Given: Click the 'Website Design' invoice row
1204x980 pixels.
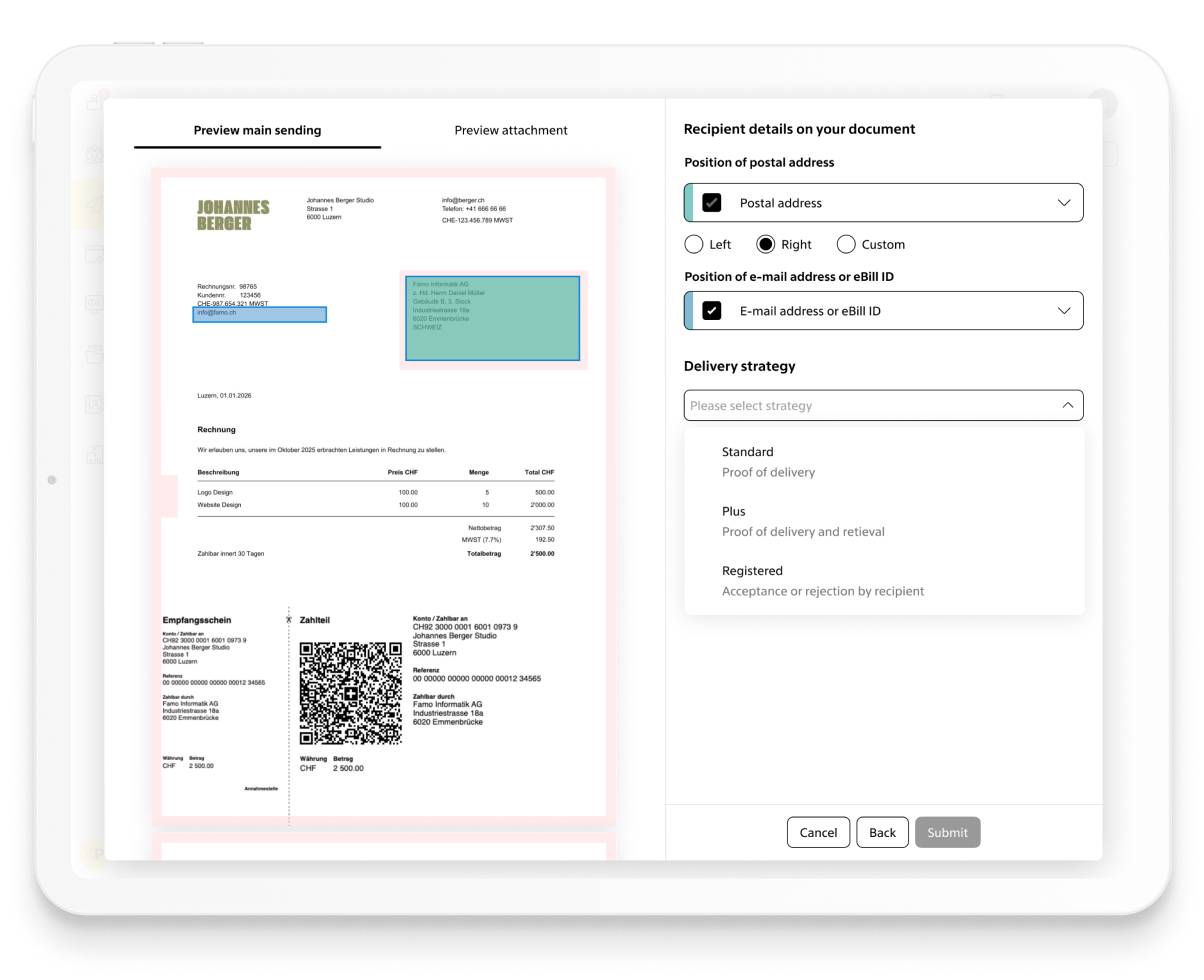Looking at the screenshot, I should point(376,505).
